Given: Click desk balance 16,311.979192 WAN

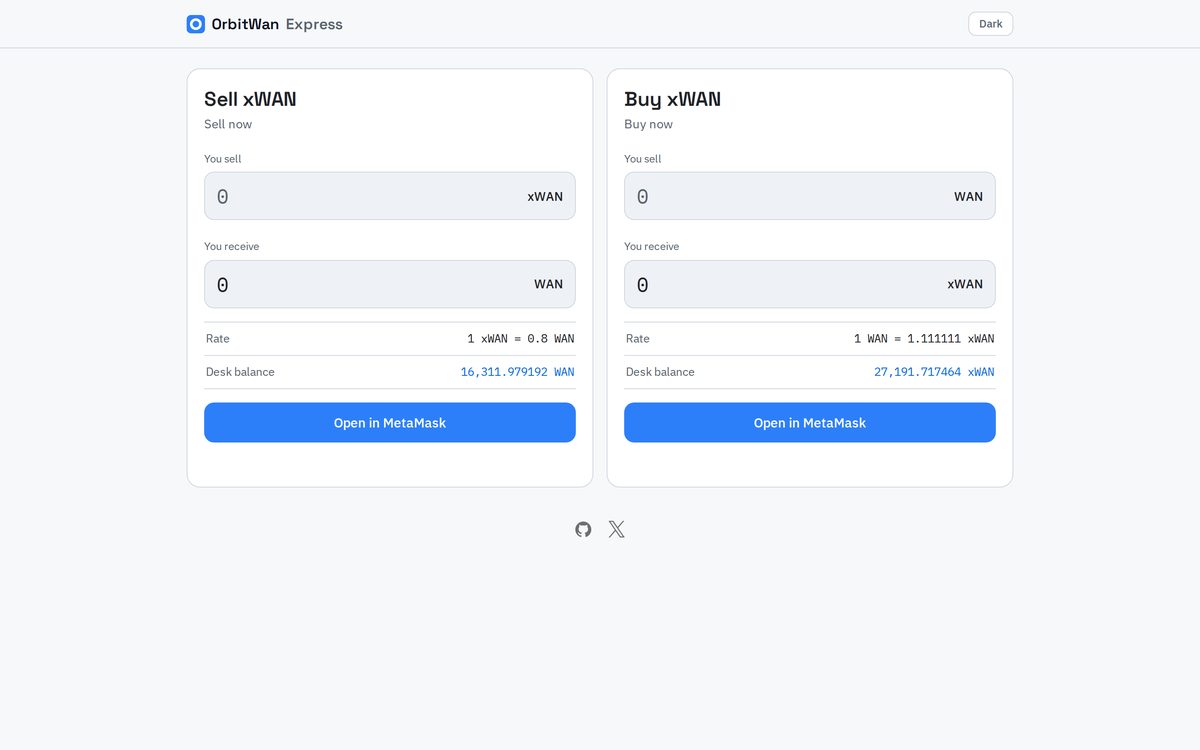Looking at the screenshot, I should click(517, 372).
